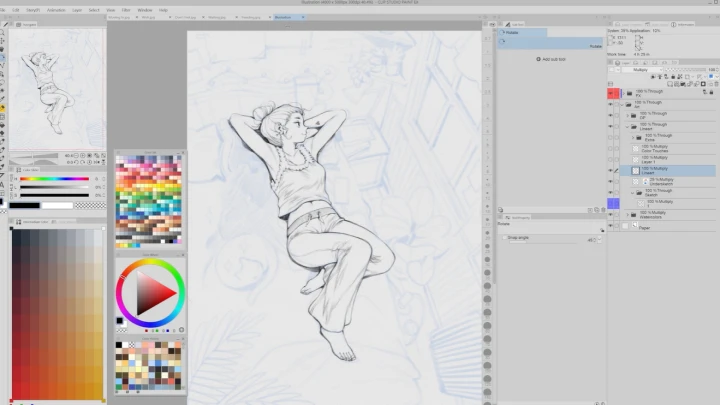Screen dimensions: 720x405
Task: Open the Edit menu
Action: [16, 10]
